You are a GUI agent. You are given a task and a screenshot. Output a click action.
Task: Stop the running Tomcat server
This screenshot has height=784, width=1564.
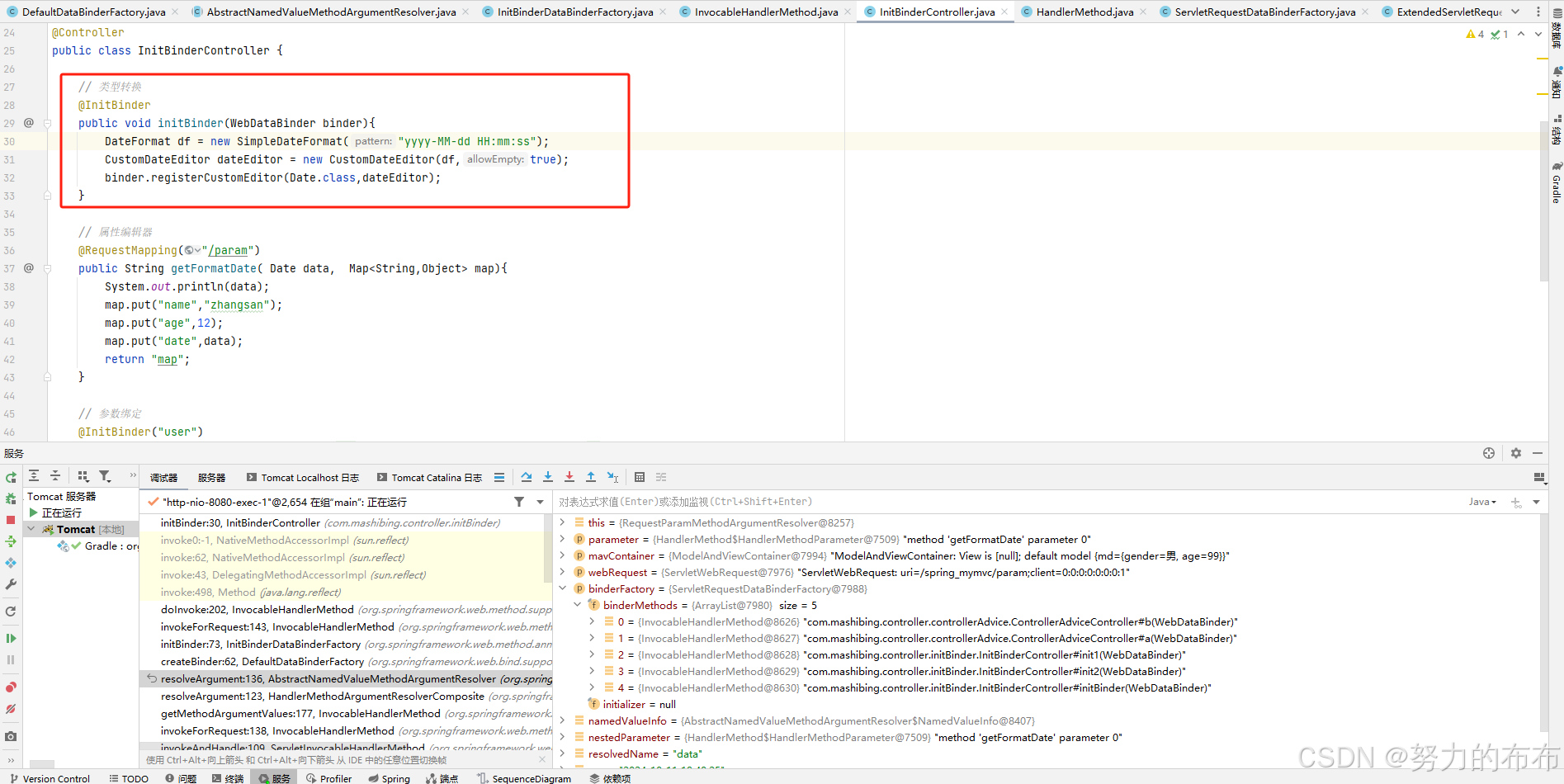[x=11, y=520]
